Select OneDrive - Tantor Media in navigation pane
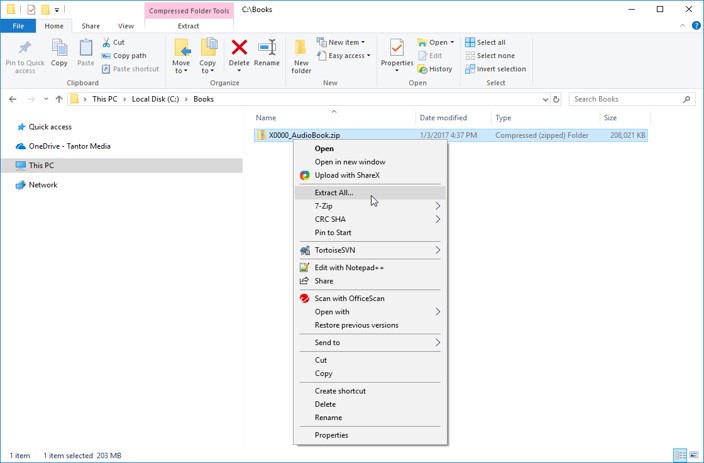 (69, 146)
